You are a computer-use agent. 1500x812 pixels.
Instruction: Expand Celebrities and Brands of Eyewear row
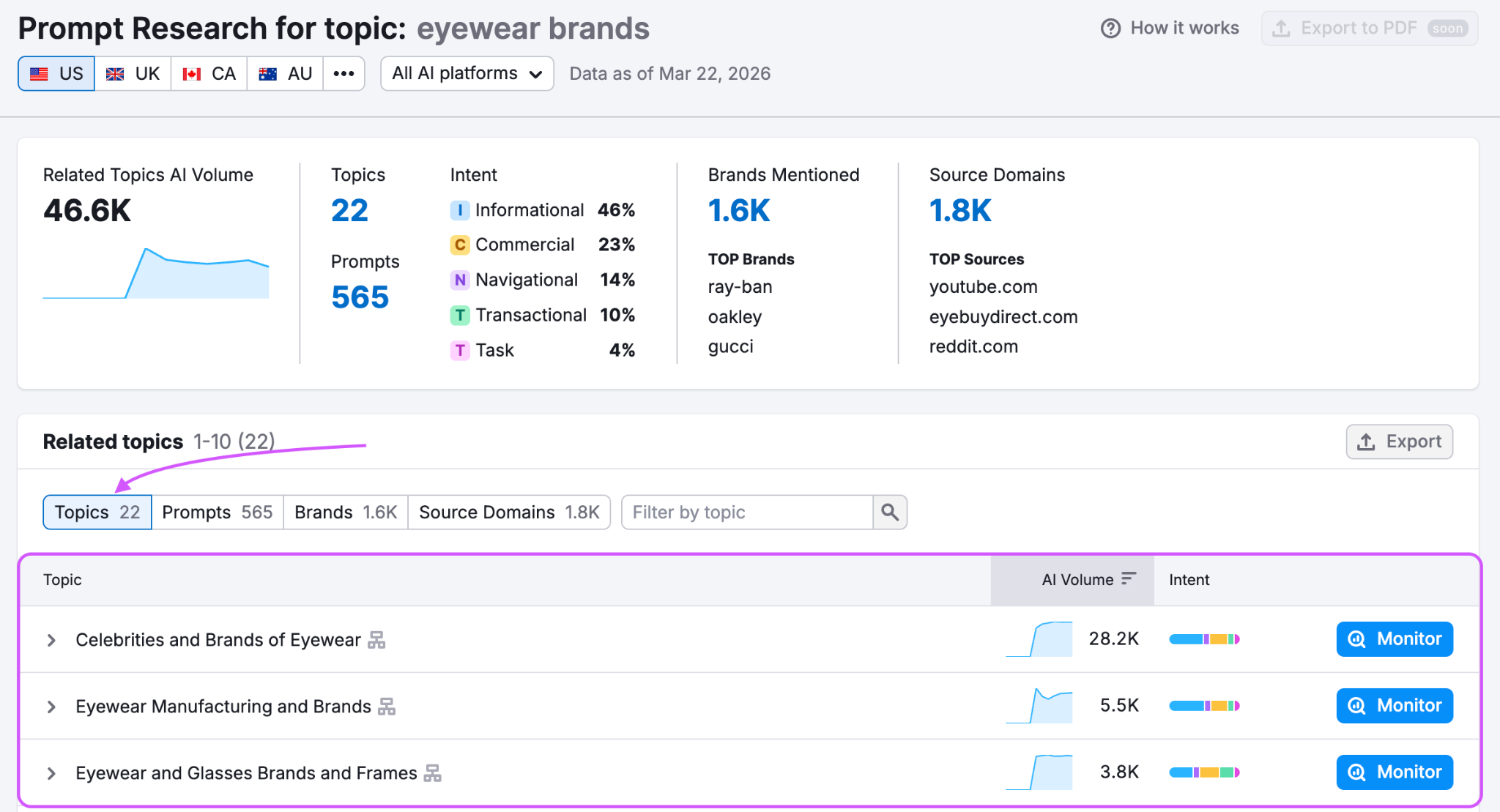[x=51, y=640]
